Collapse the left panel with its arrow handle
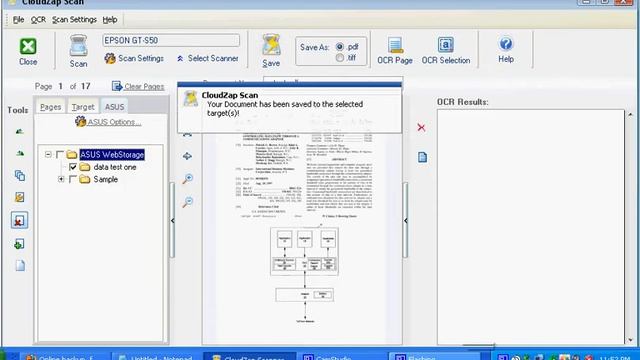 [172, 220]
